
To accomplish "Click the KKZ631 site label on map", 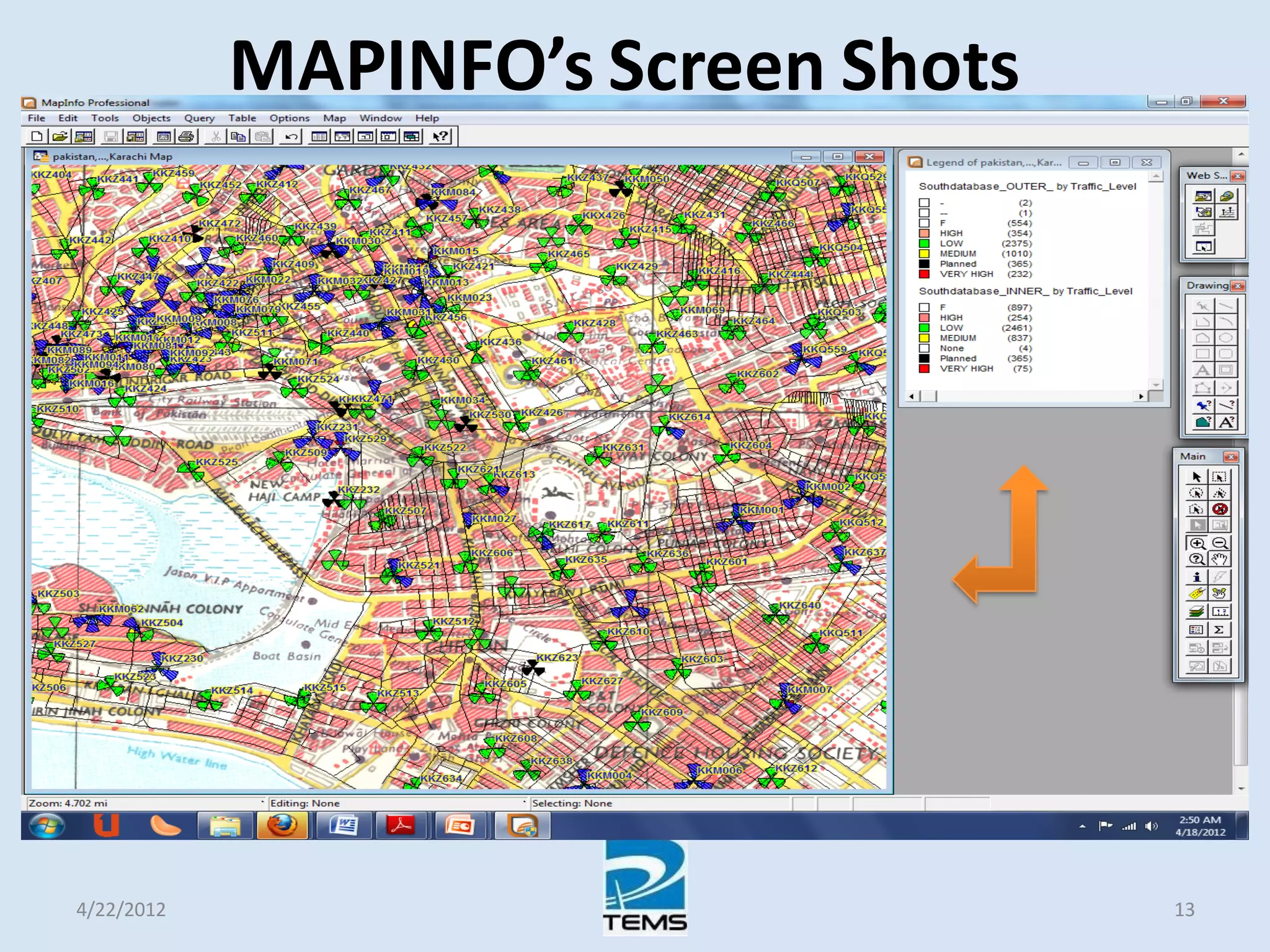I will point(623,447).
